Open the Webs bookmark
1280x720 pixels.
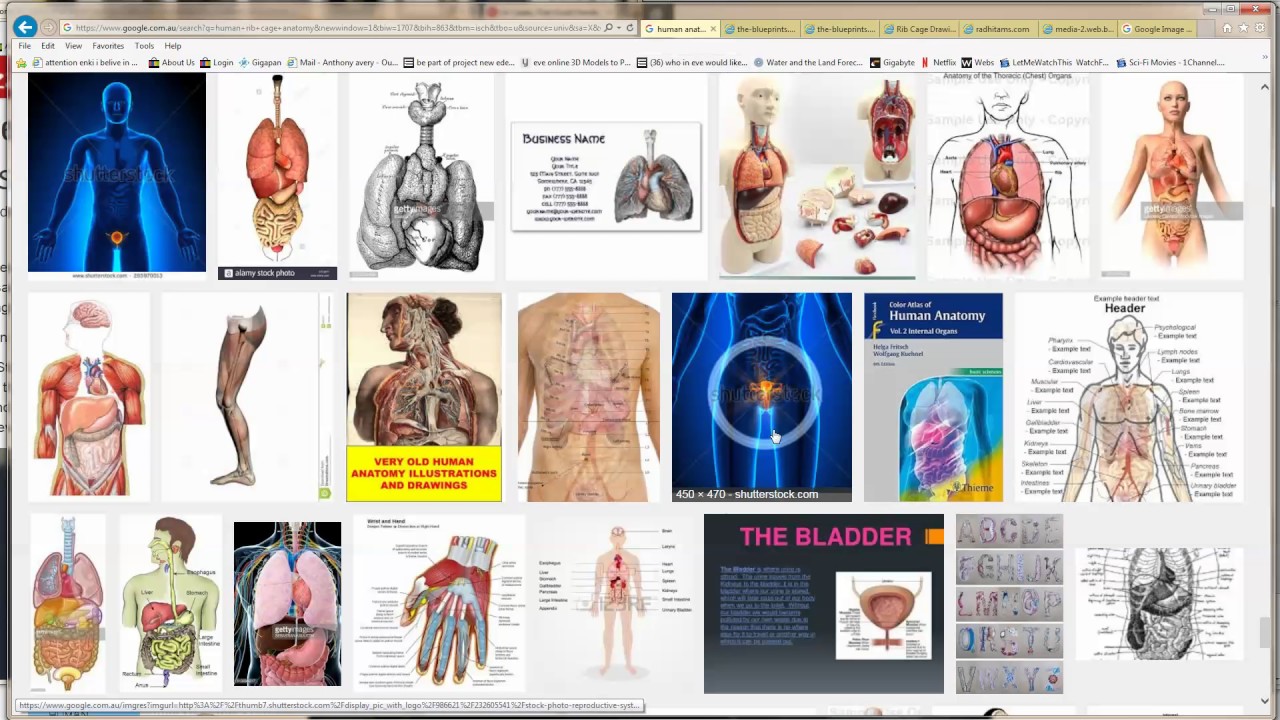pos(978,62)
